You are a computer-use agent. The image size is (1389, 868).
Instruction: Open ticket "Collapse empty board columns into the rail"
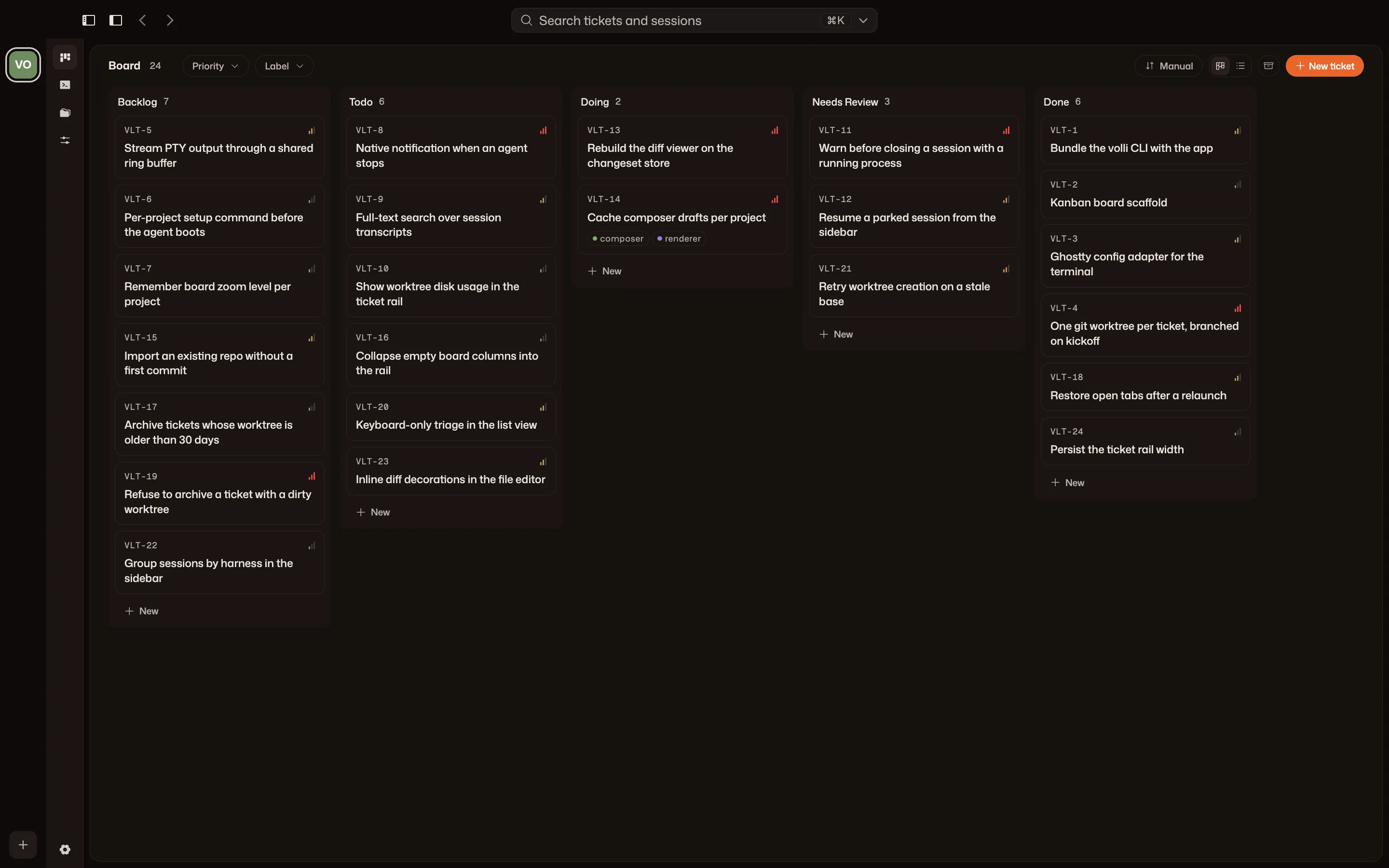[450, 354]
